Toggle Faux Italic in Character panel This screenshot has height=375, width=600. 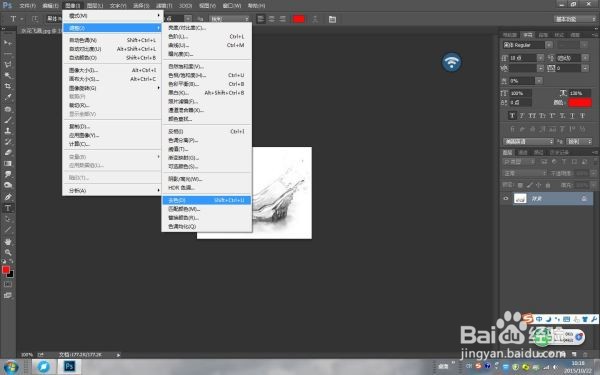tap(522, 116)
